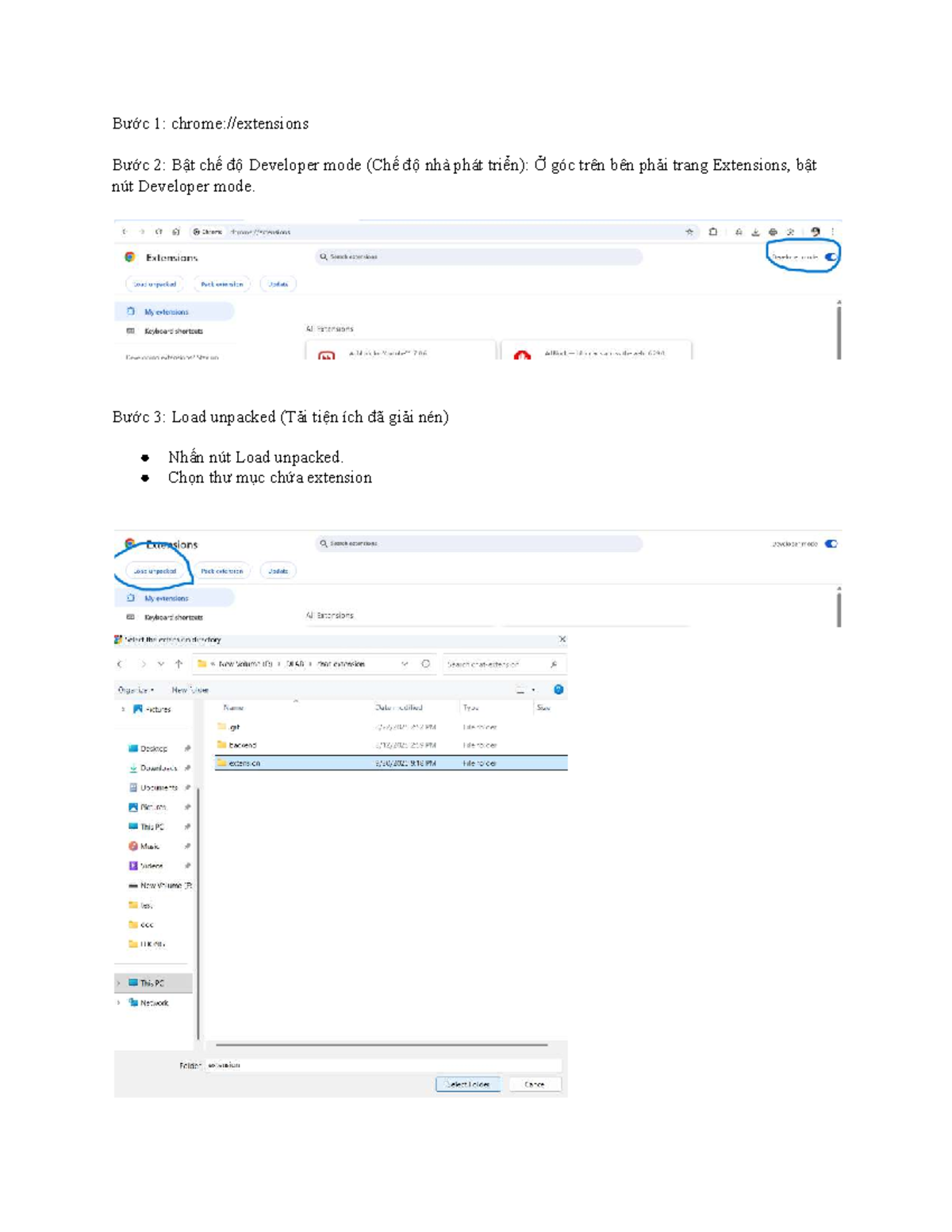Image resolution: width=952 pixels, height=1232 pixels.
Task: Select My extensions in the Bước 3 screenshot
Action: (x=175, y=598)
